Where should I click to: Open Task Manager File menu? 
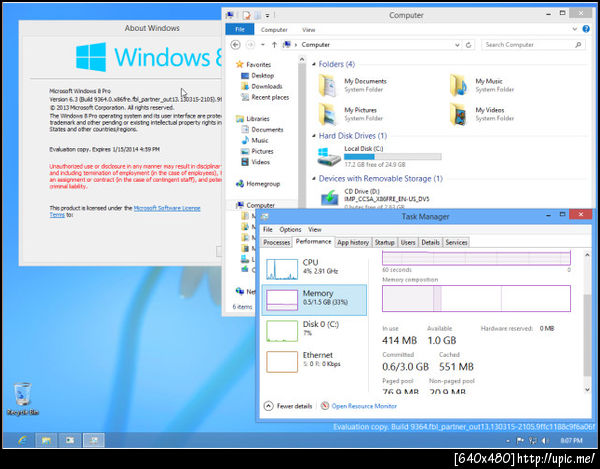[x=268, y=230]
